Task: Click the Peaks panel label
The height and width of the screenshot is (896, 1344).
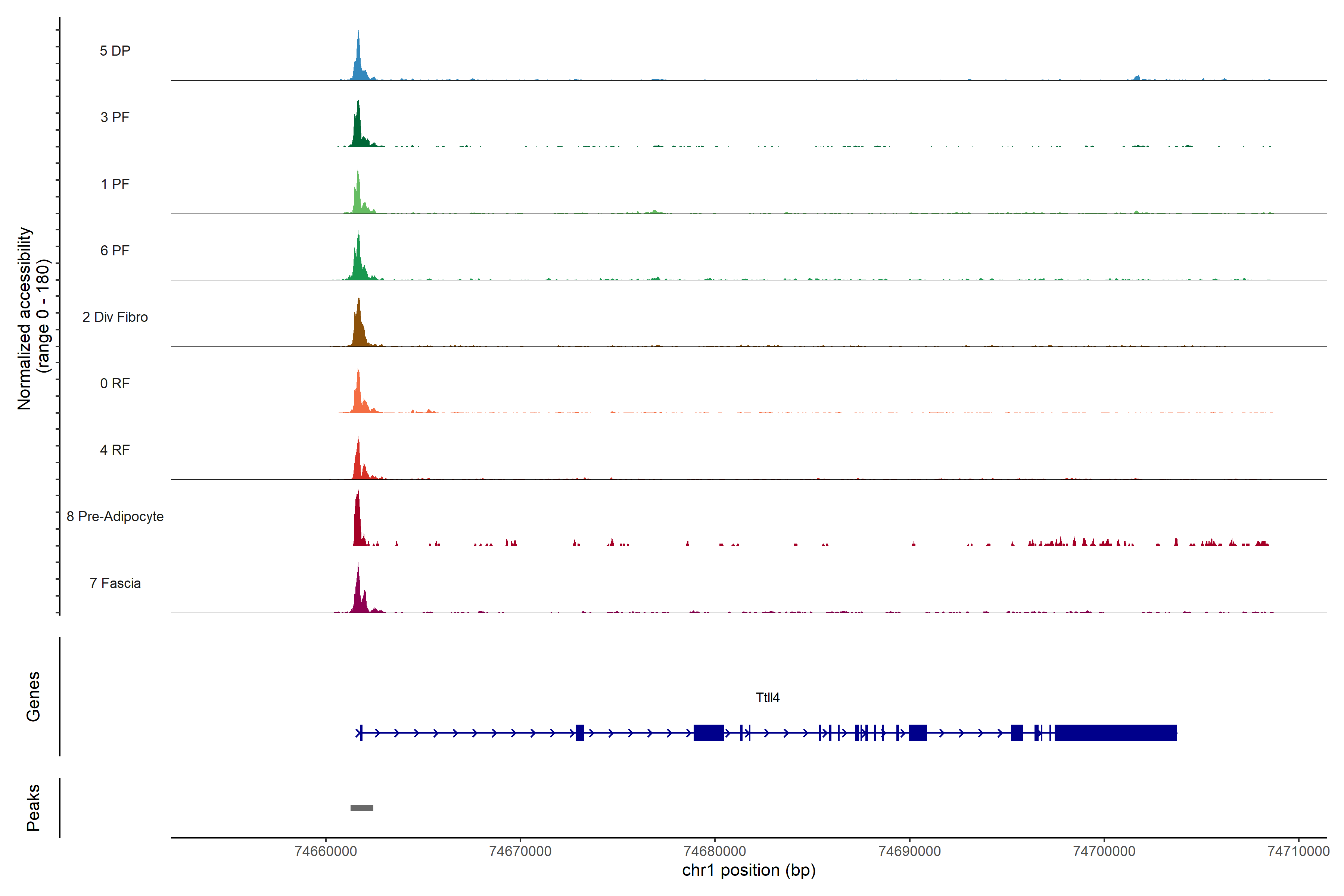Action: click(x=33, y=808)
